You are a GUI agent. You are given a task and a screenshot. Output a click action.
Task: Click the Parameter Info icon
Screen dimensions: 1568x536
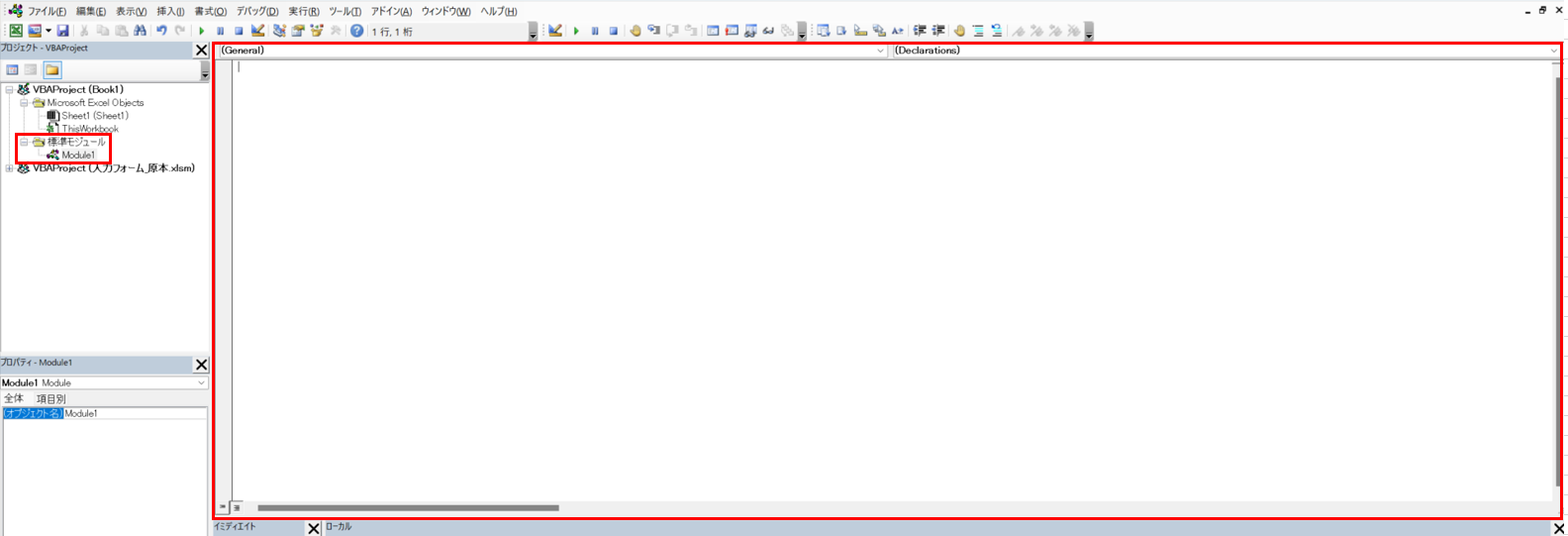(x=879, y=31)
